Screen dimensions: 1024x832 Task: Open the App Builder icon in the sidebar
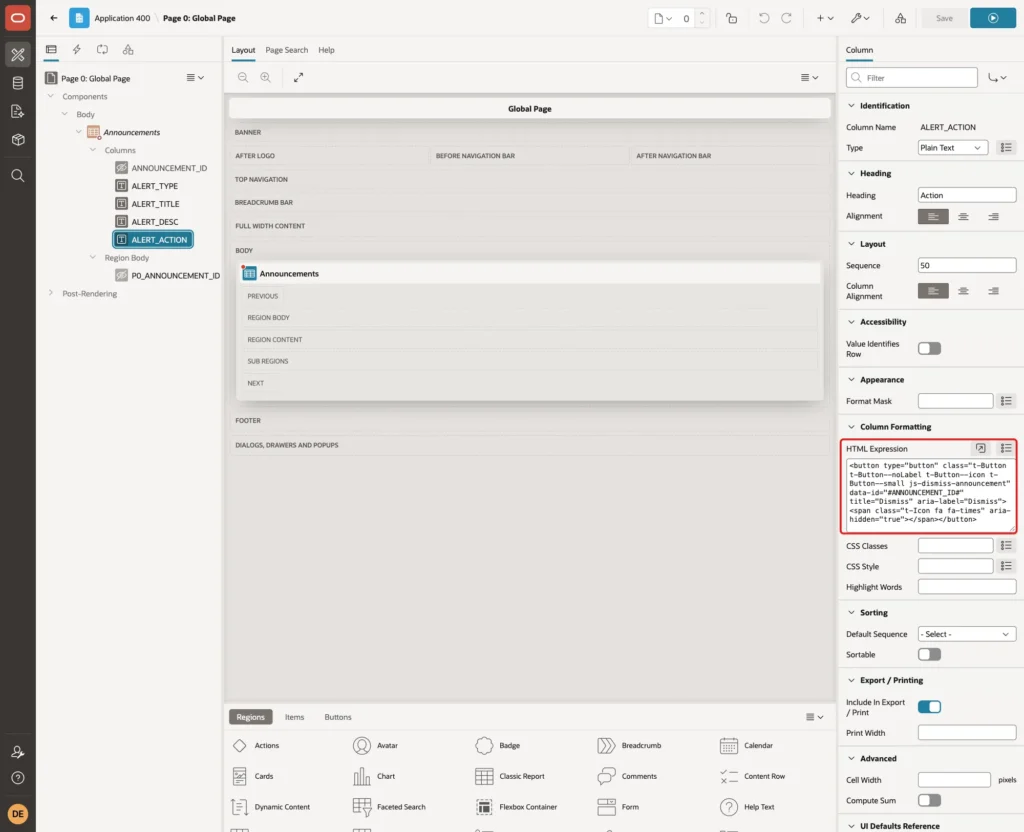click(x=18, y=55)
